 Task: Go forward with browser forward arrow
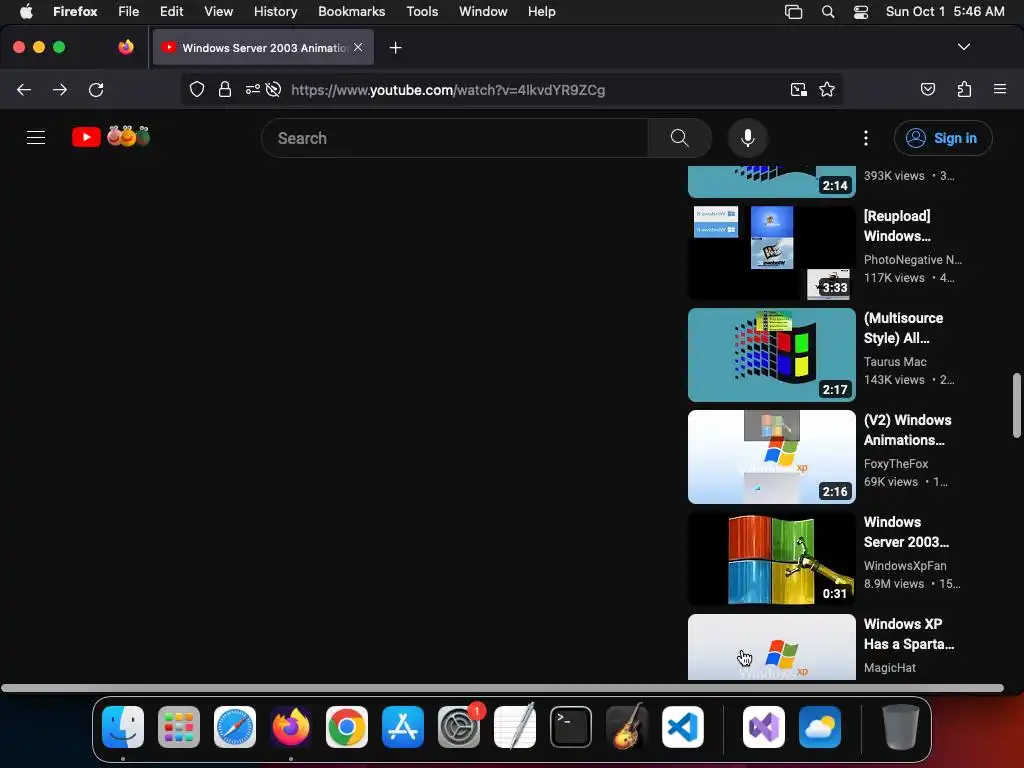point(60,89)
